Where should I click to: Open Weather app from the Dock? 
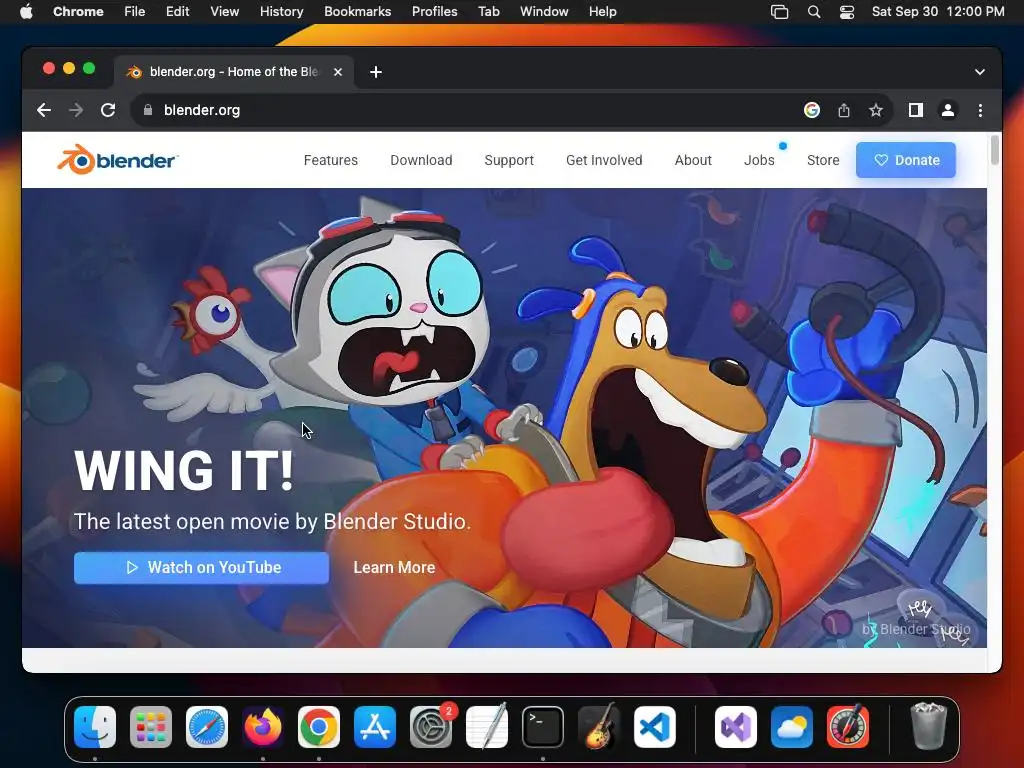click(x=792, y=727)
